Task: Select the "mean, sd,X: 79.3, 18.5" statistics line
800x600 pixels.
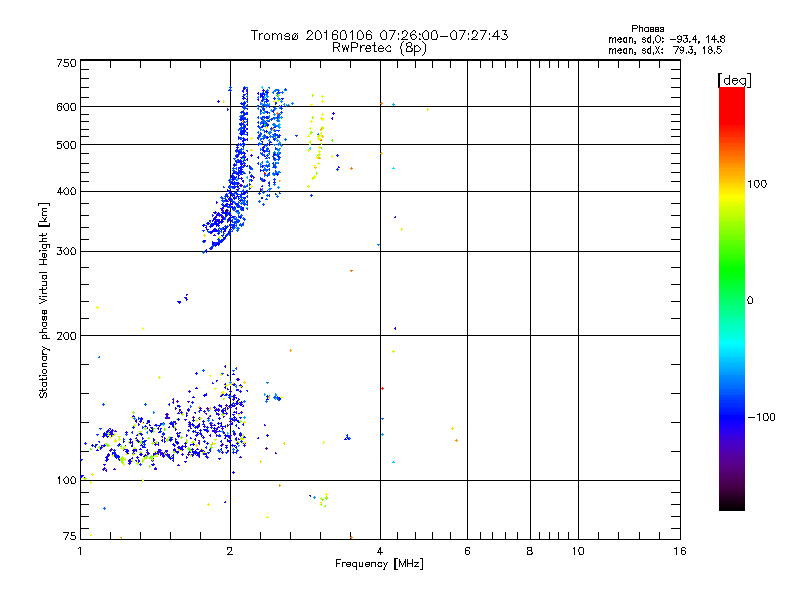Action: (665, 50)
